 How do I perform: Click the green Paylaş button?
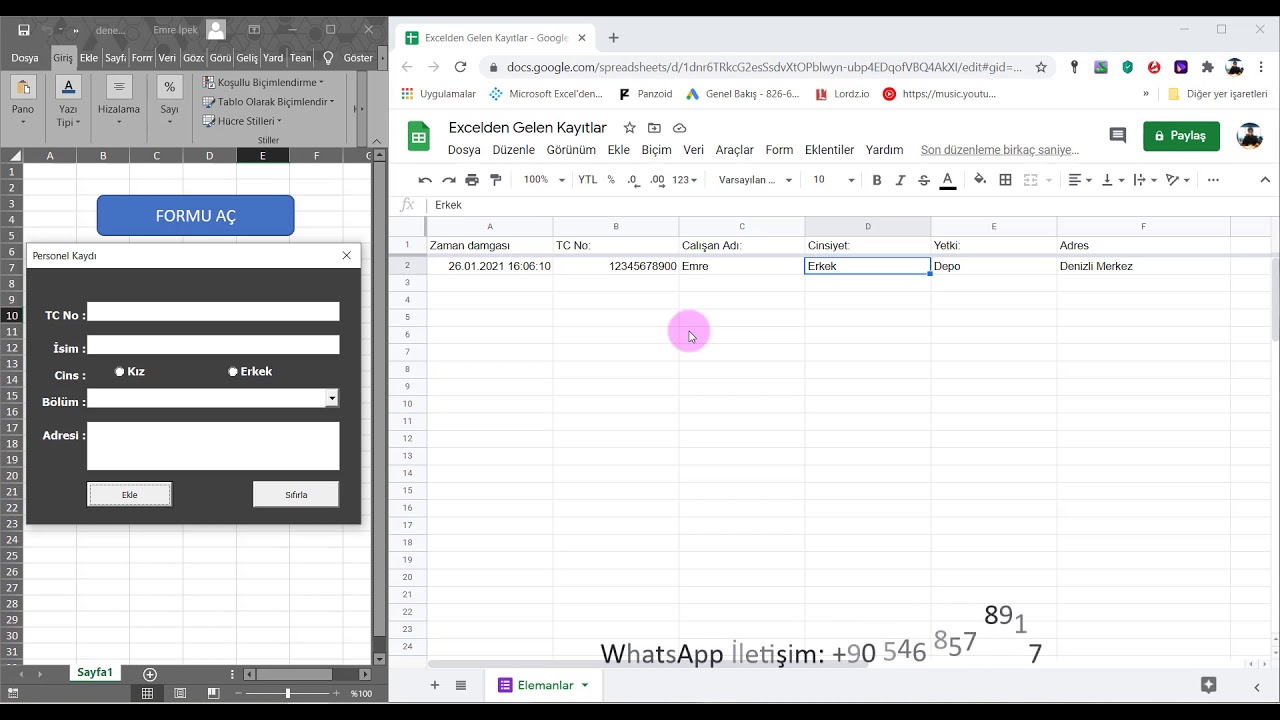pyautogui.click(x=1181, y=136)
